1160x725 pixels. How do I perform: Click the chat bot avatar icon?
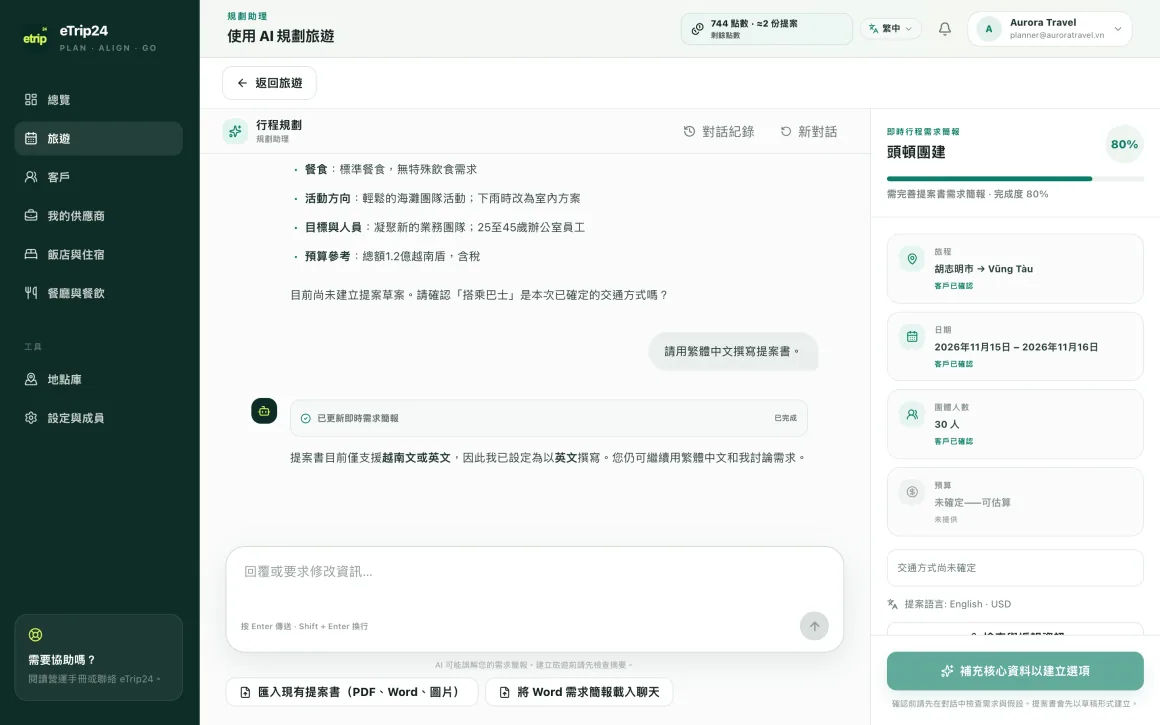coord(264,411)
